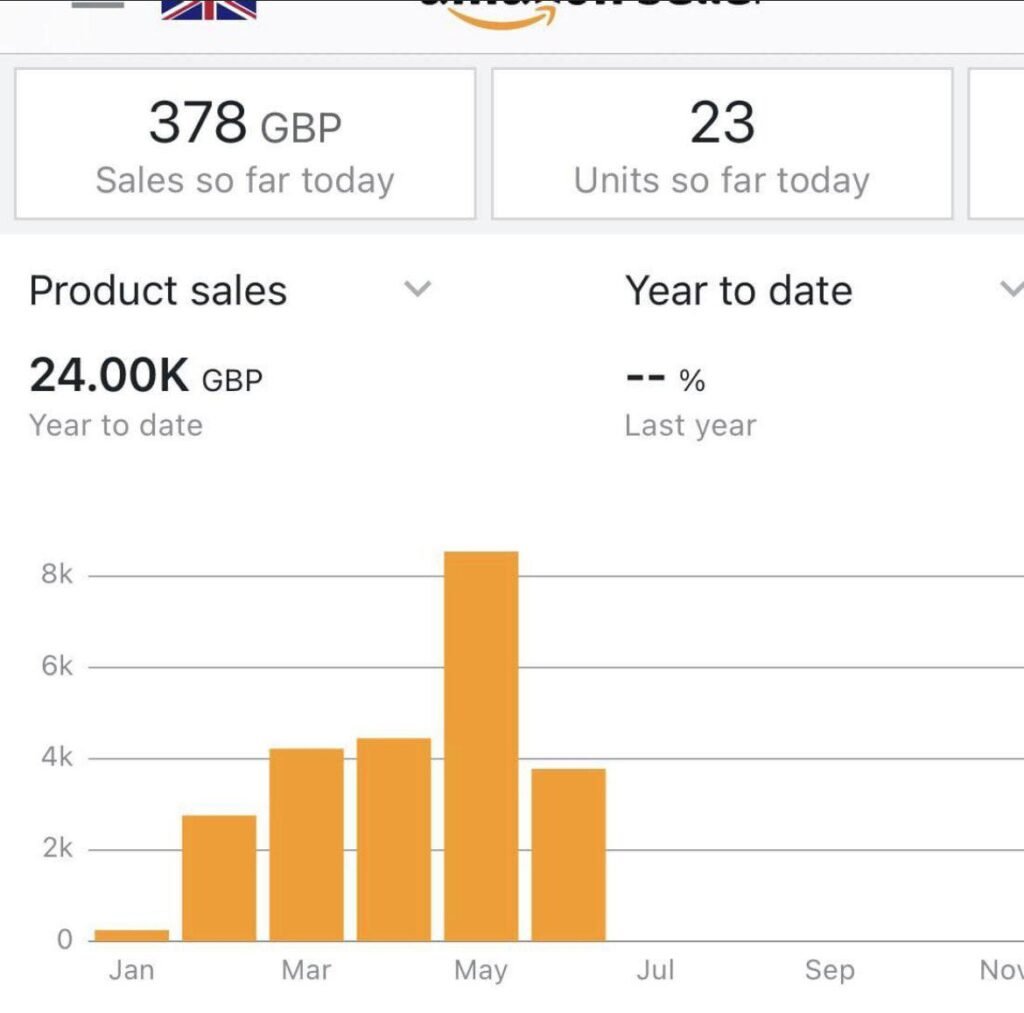The height and width of the screenshot is (1013, 1024).
Task: Select the April bar before May
Action: (x=394, y=839)
